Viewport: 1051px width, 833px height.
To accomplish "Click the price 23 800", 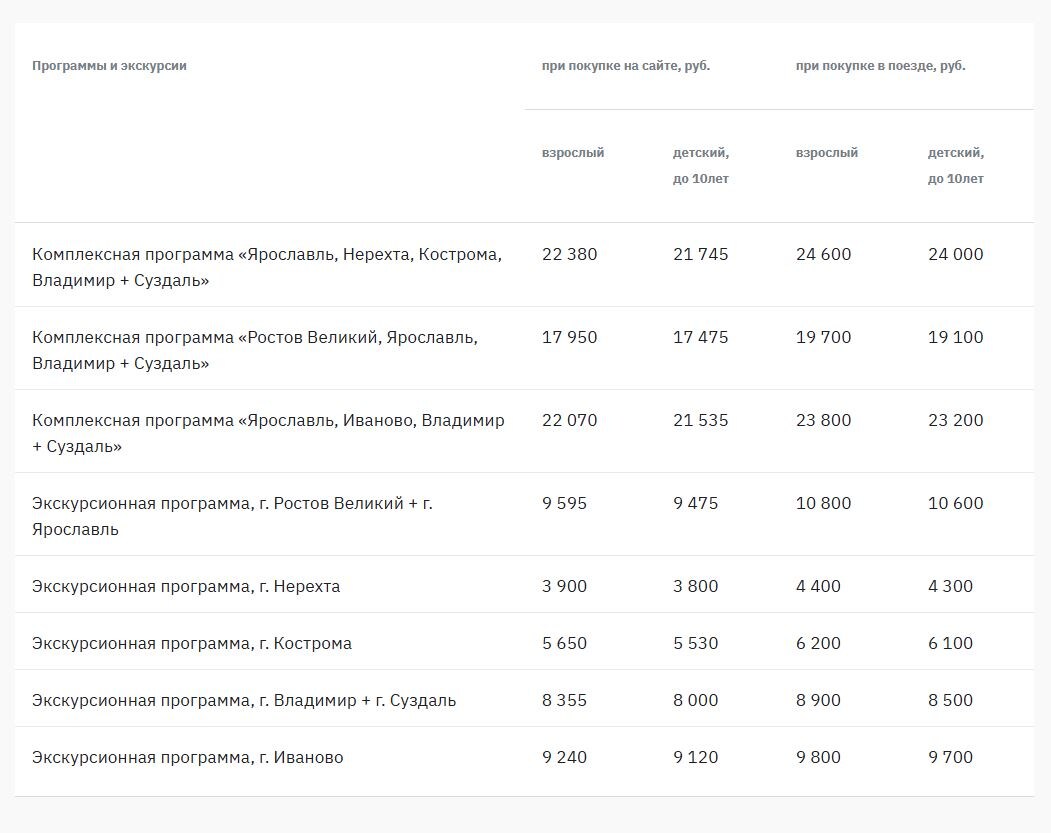I will click(823, 420).
